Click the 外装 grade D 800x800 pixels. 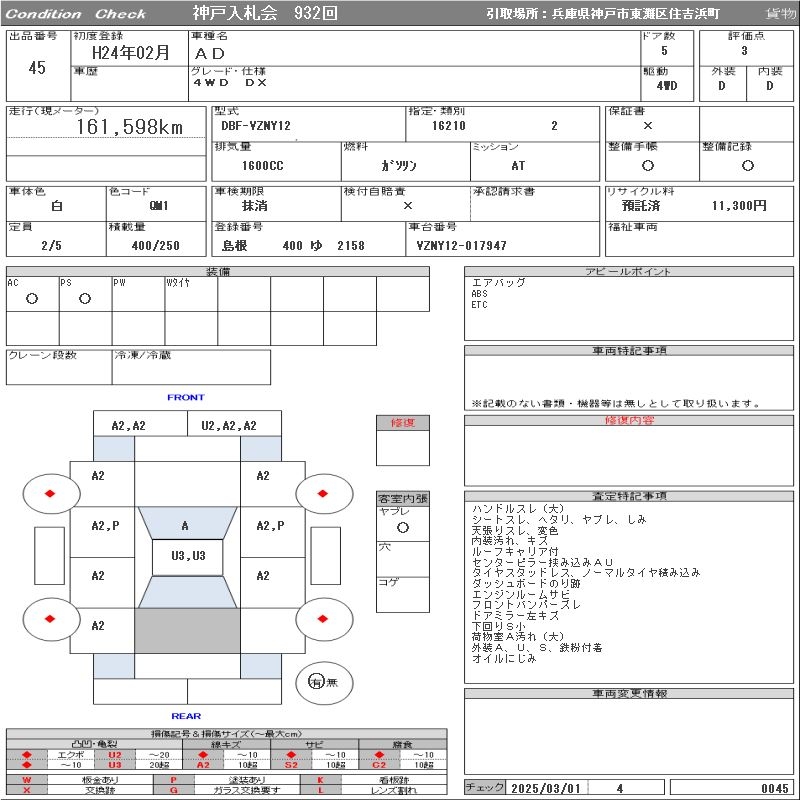tap(721, 86)
